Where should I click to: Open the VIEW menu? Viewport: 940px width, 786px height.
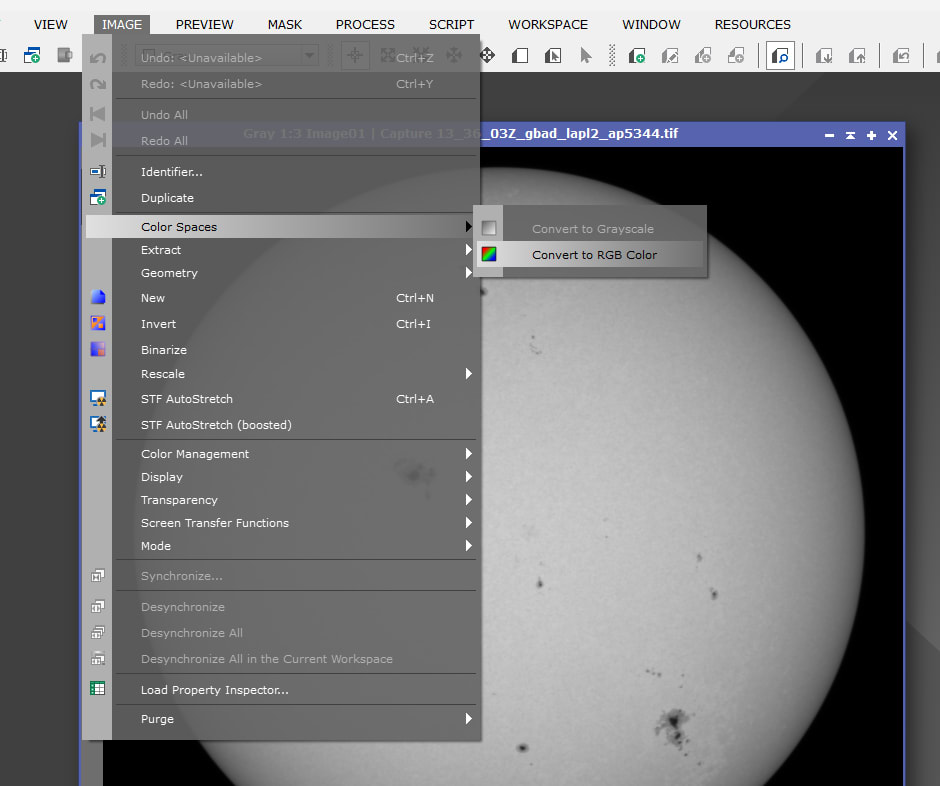[50, 25]
